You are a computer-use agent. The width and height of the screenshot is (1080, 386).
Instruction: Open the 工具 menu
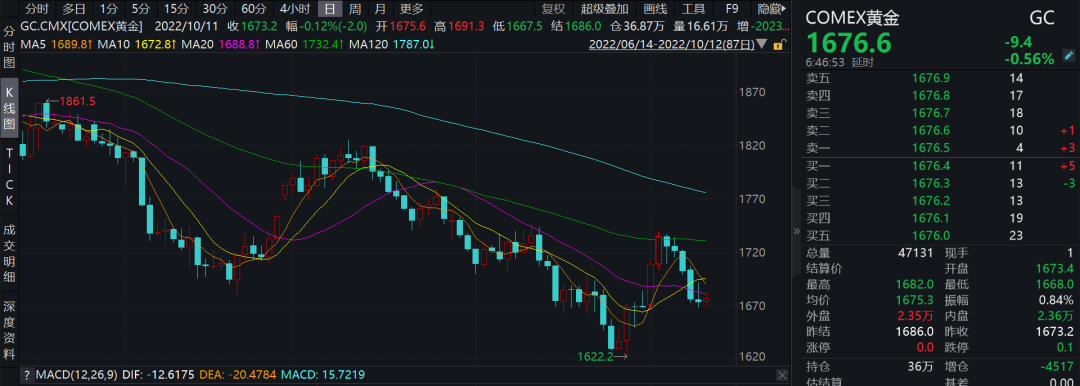(694, 9)
